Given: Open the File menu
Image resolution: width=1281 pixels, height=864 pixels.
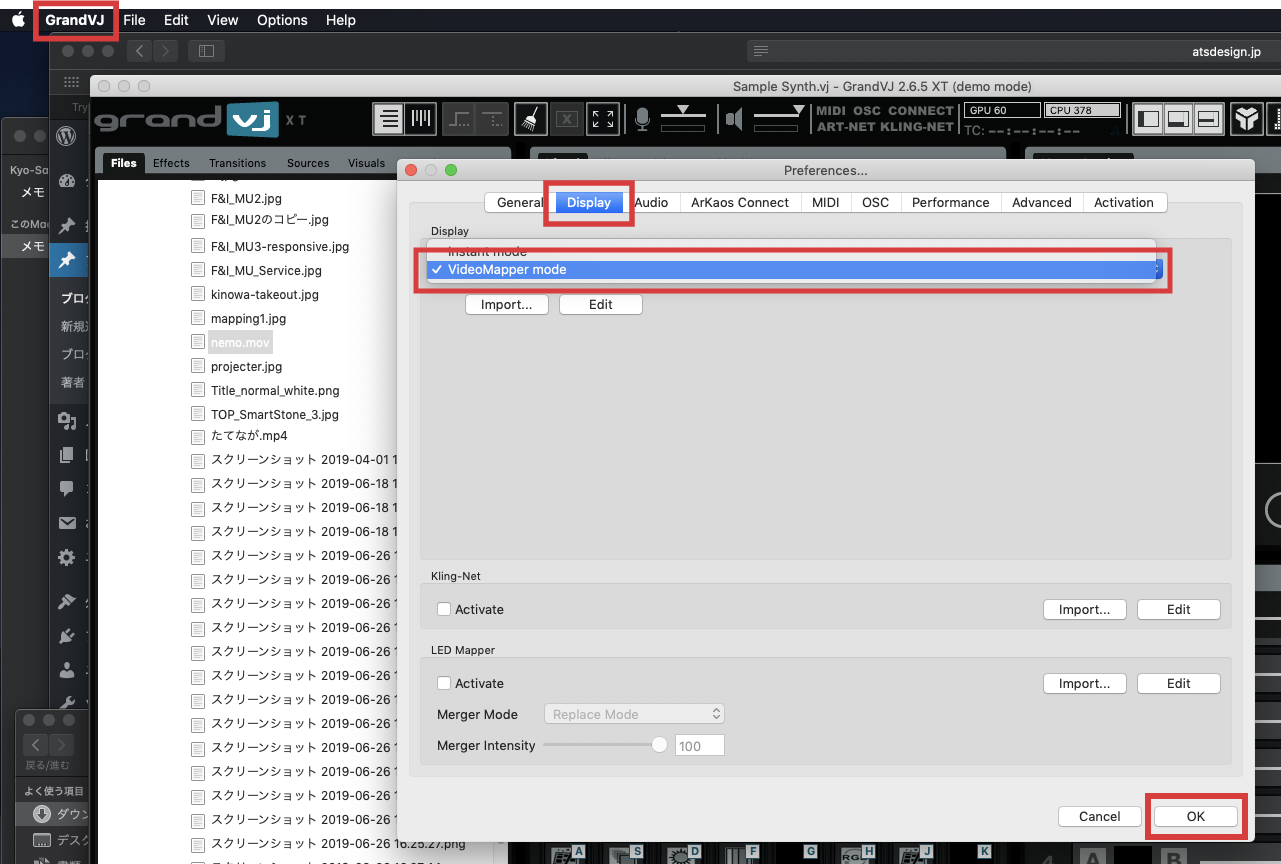Looking at the screenshot, I should coord(134,20).
